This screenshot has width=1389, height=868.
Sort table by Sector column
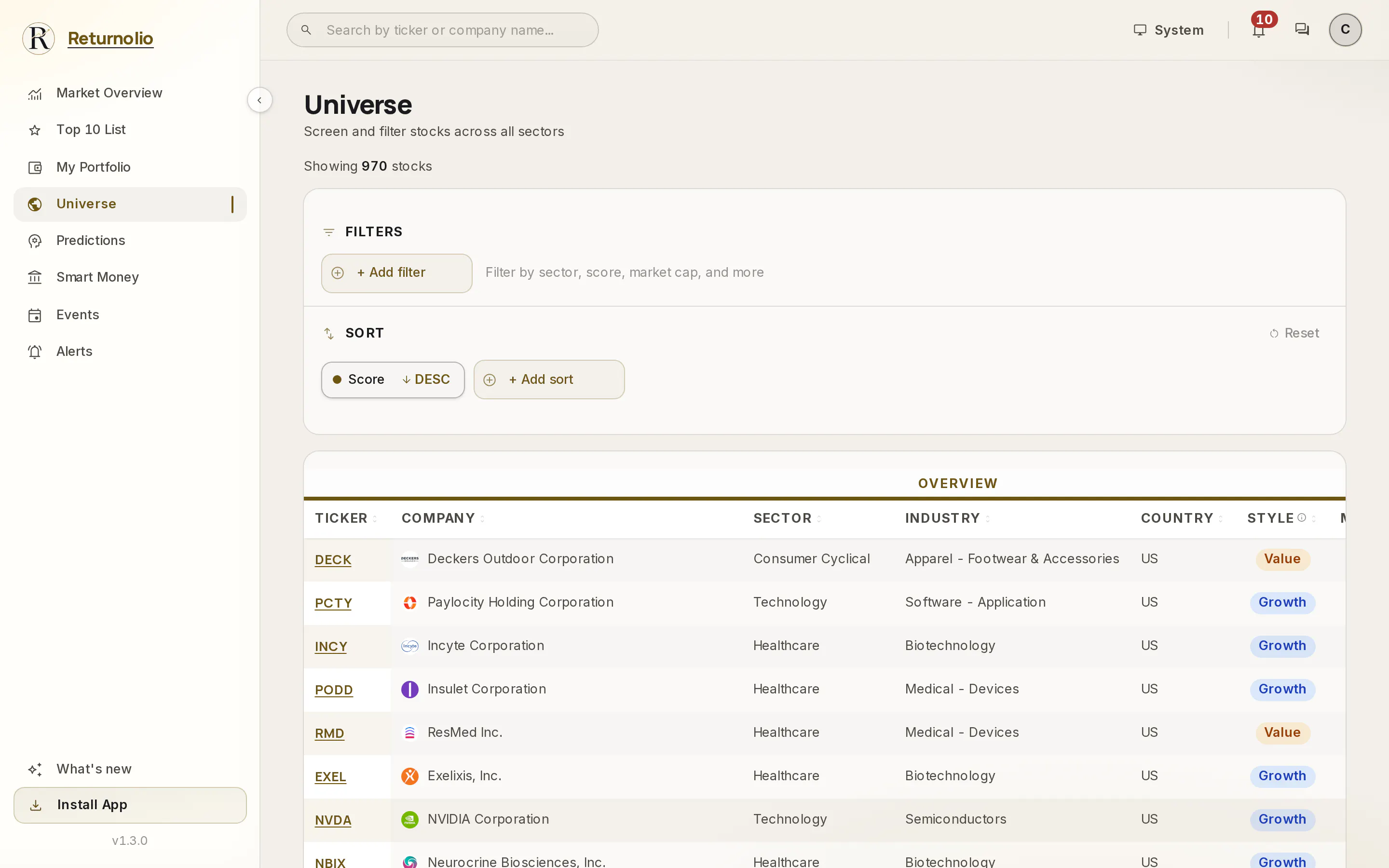click(x=788, y=518)
